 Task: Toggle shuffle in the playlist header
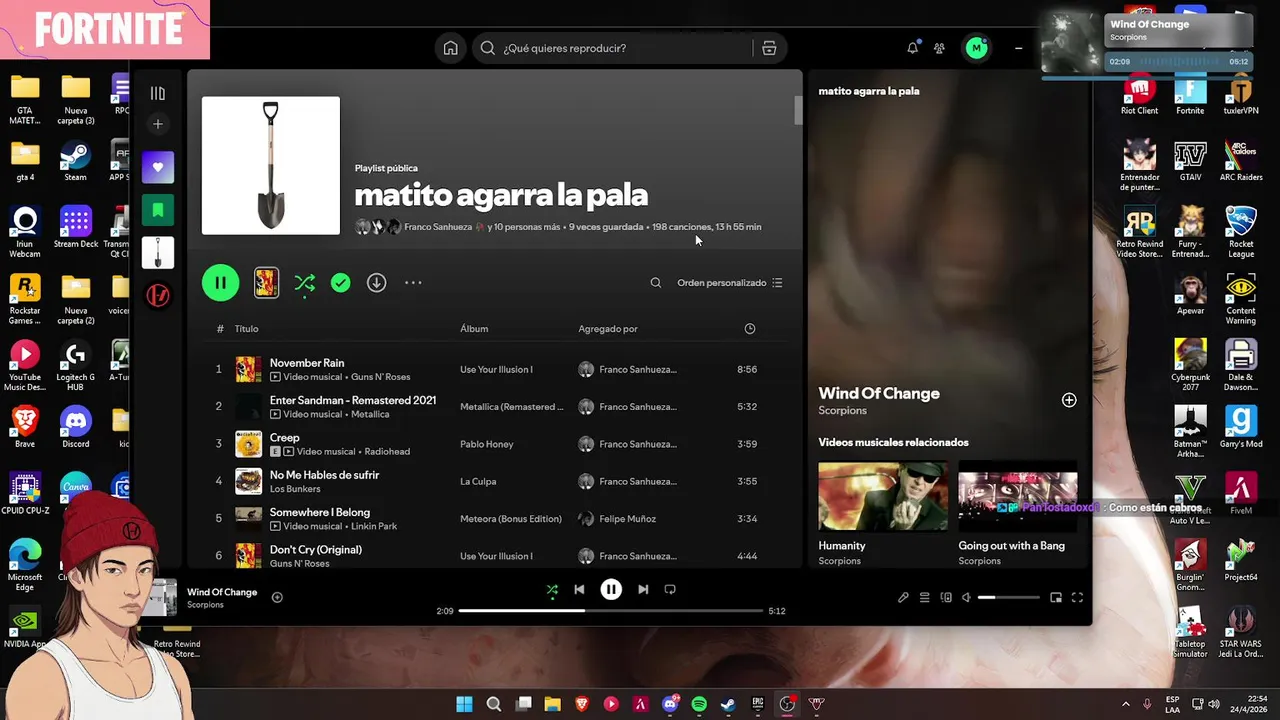pos(305,283)
